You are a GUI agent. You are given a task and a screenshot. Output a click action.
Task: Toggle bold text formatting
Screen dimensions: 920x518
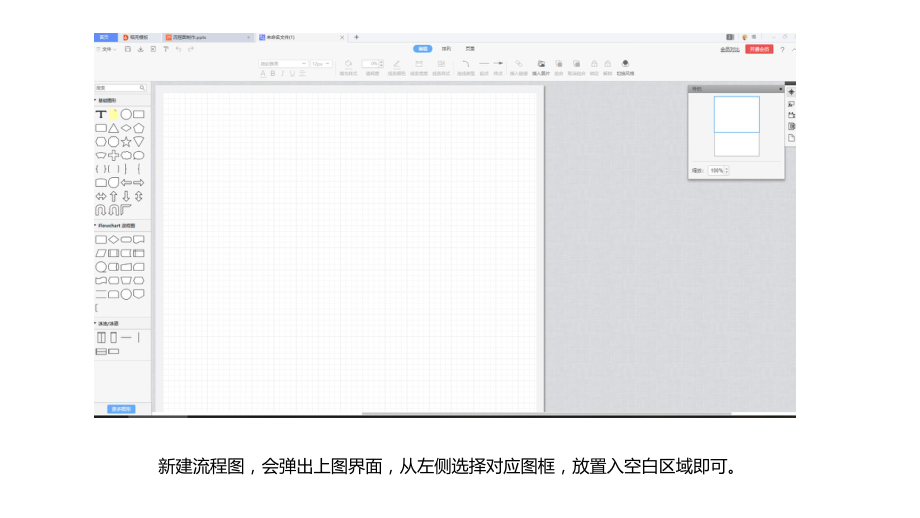(x=273, y=74)
